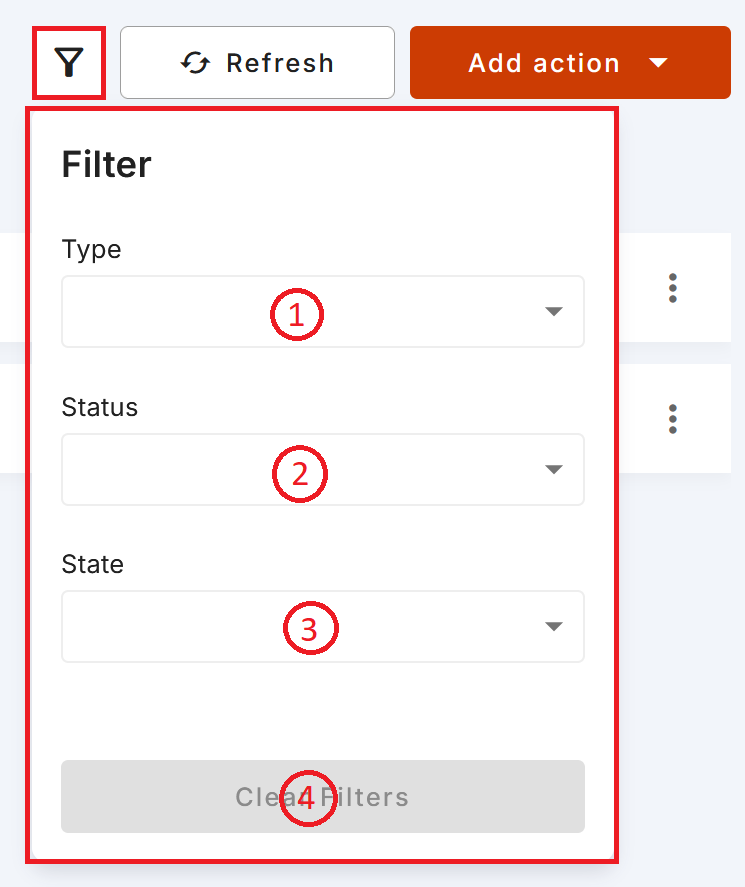Click the Refresh button
The height and width of the screenshot is (887, 745).
point(257,63)
